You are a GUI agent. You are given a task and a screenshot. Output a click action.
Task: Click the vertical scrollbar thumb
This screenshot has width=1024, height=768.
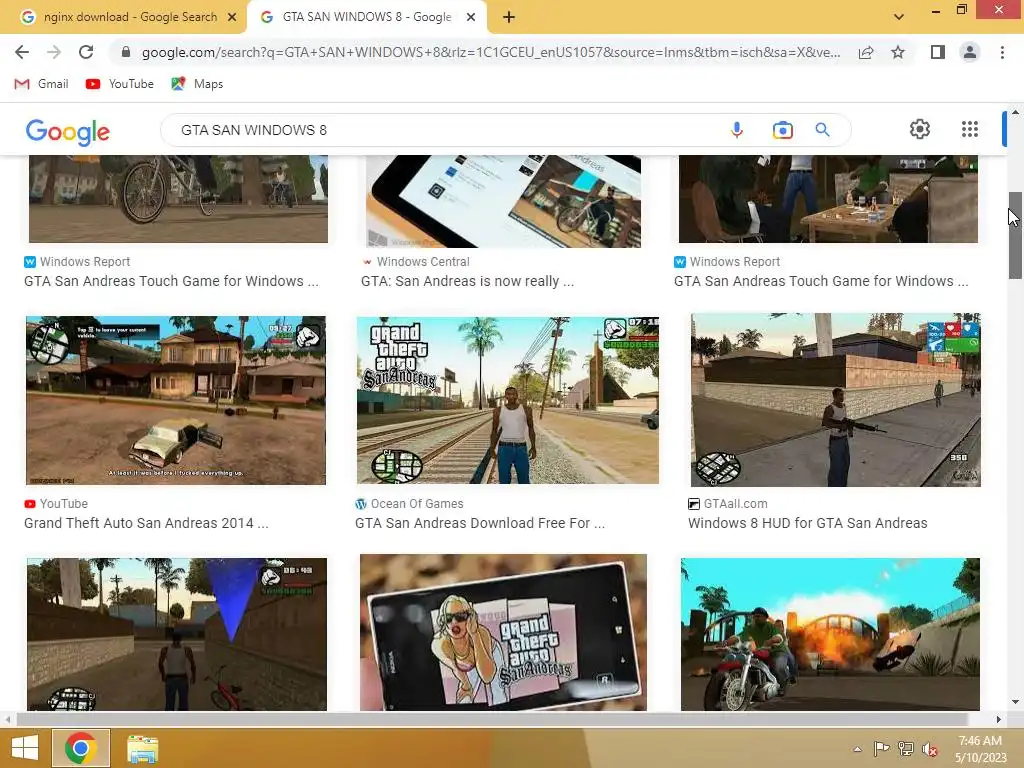tap(1015, 236)
